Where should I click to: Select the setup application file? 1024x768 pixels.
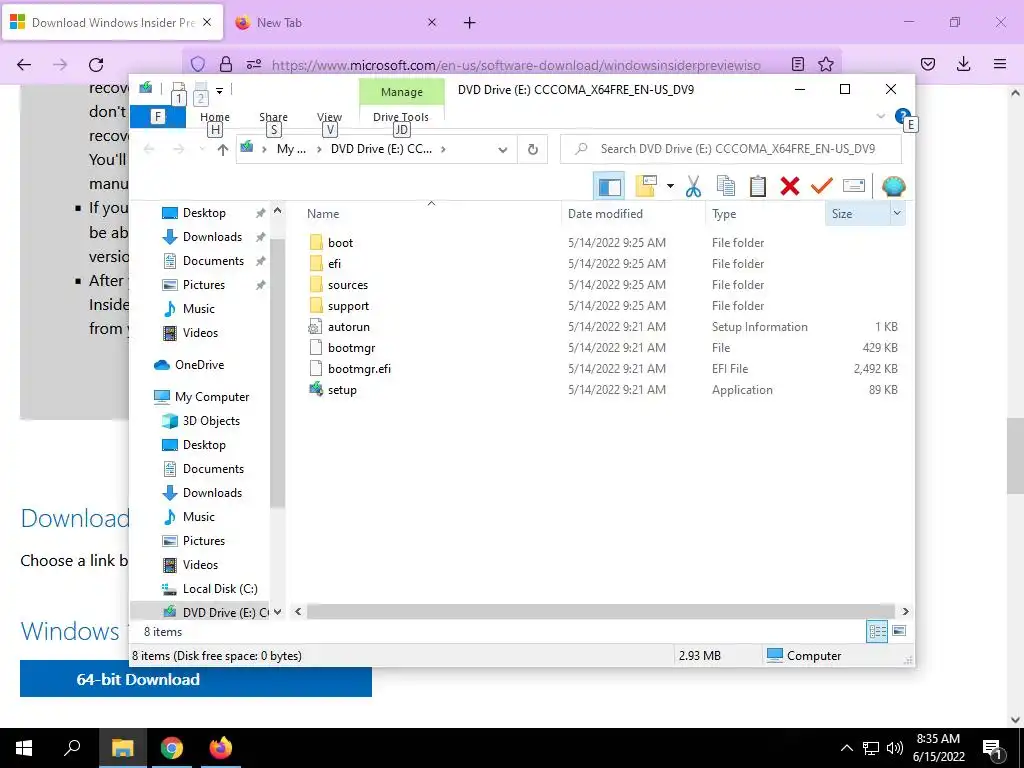point(342,390)
